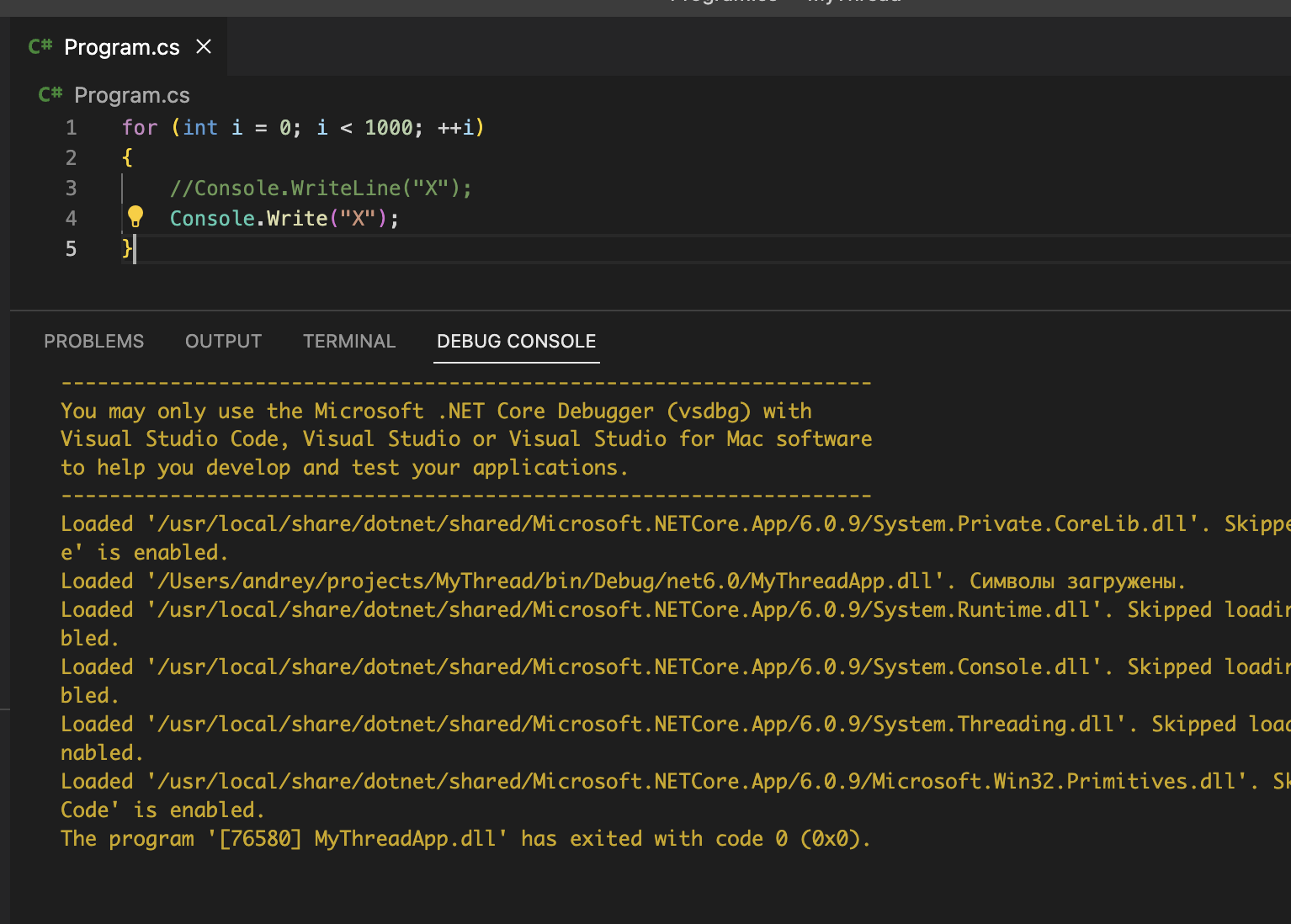
Task: Click the 1000 literal in the loop condition
Action: tap(389, 128)
